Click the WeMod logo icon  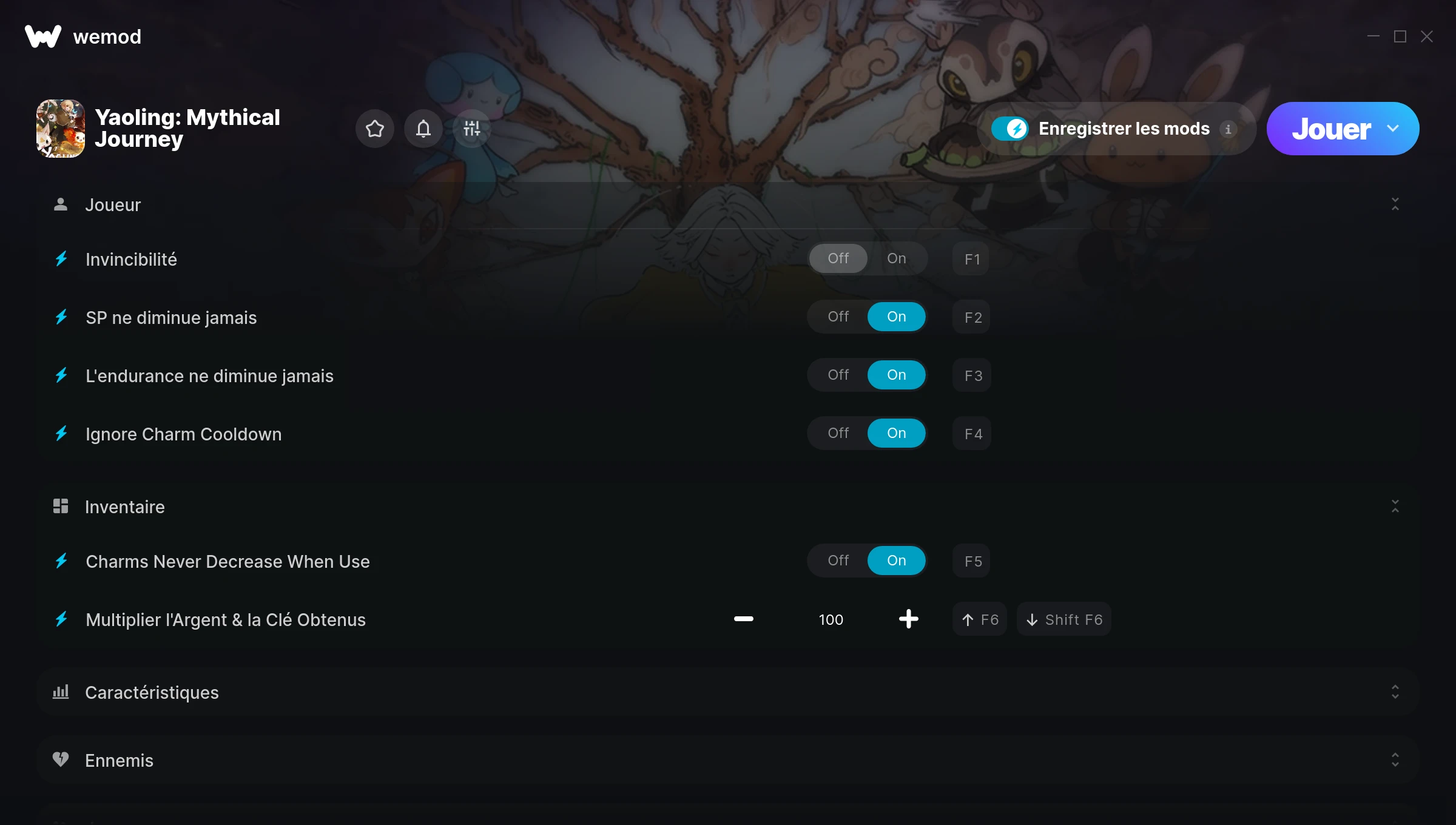[x=43, y=36]
